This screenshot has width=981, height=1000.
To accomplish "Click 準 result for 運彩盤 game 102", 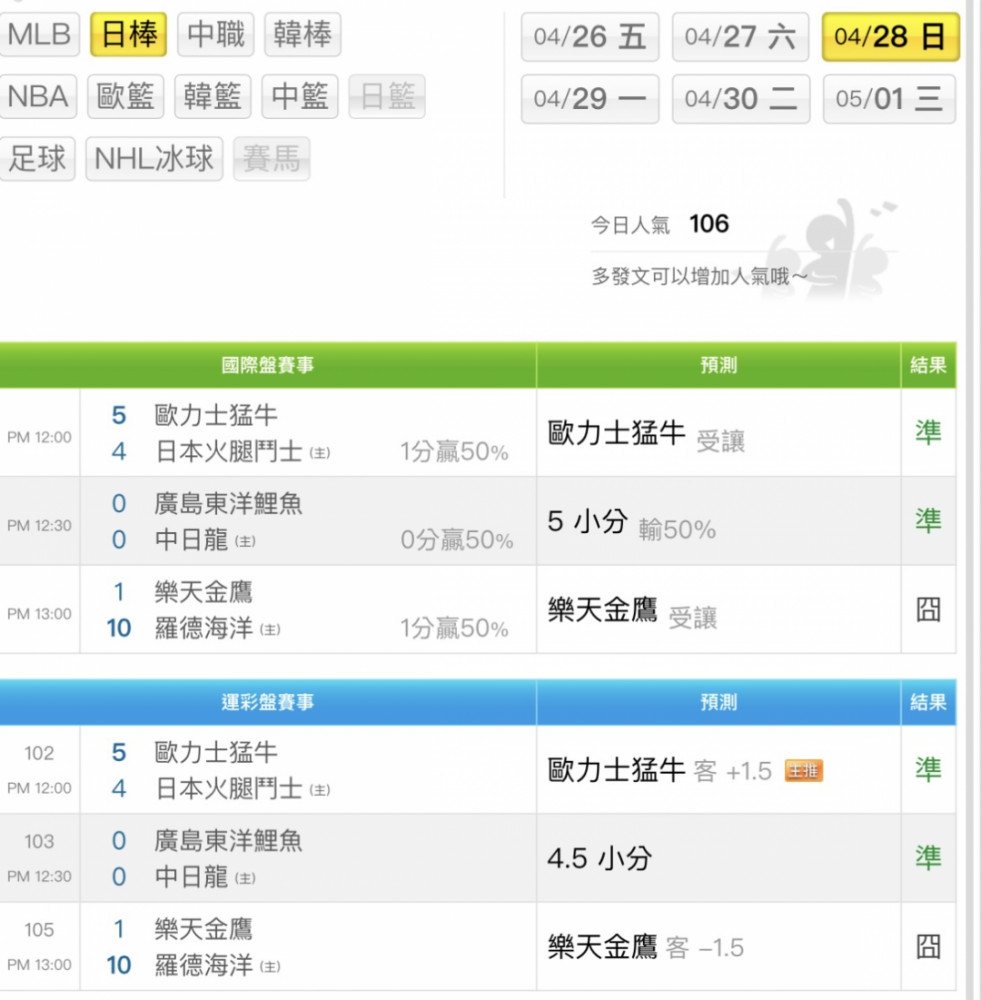I will [929, 770].
